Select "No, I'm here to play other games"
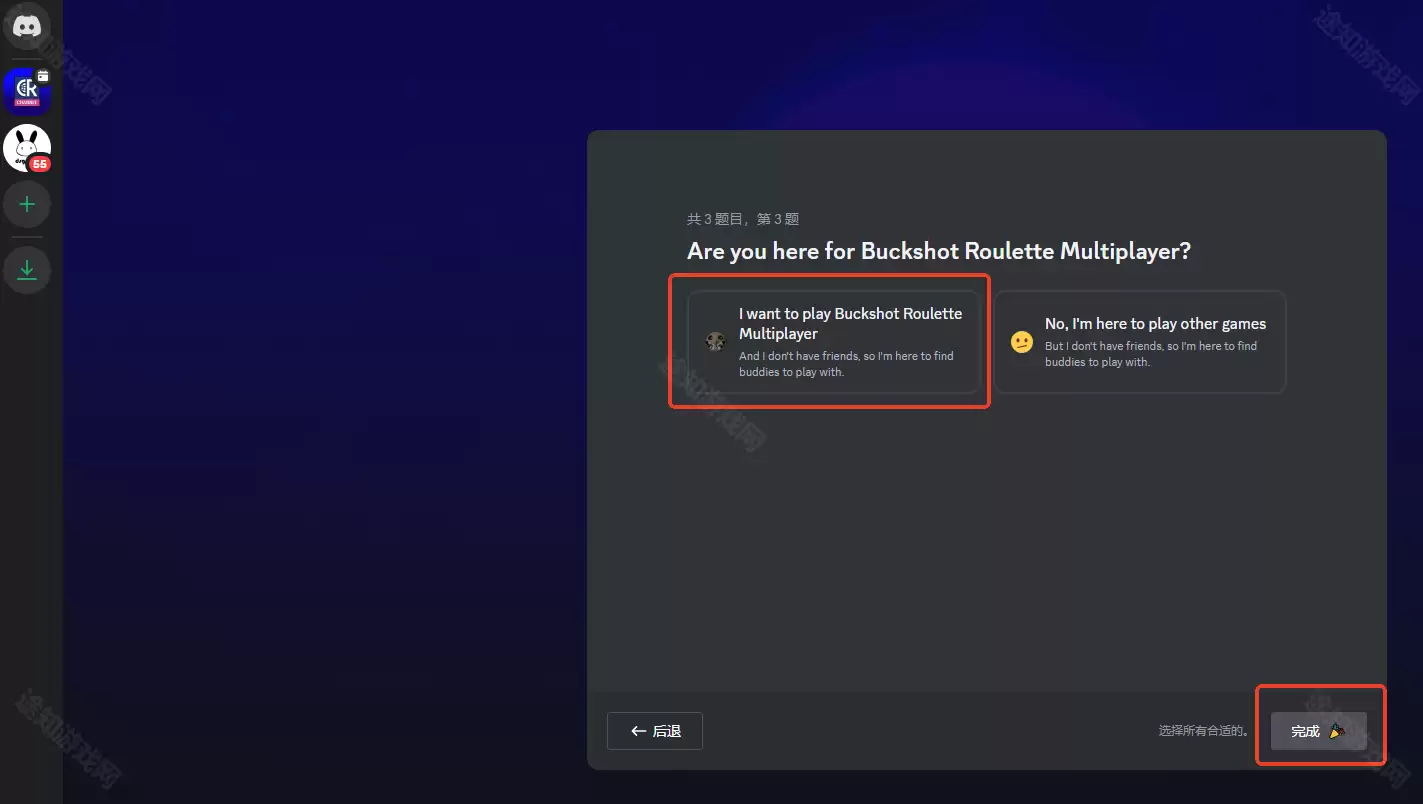 pos(1140,342)
